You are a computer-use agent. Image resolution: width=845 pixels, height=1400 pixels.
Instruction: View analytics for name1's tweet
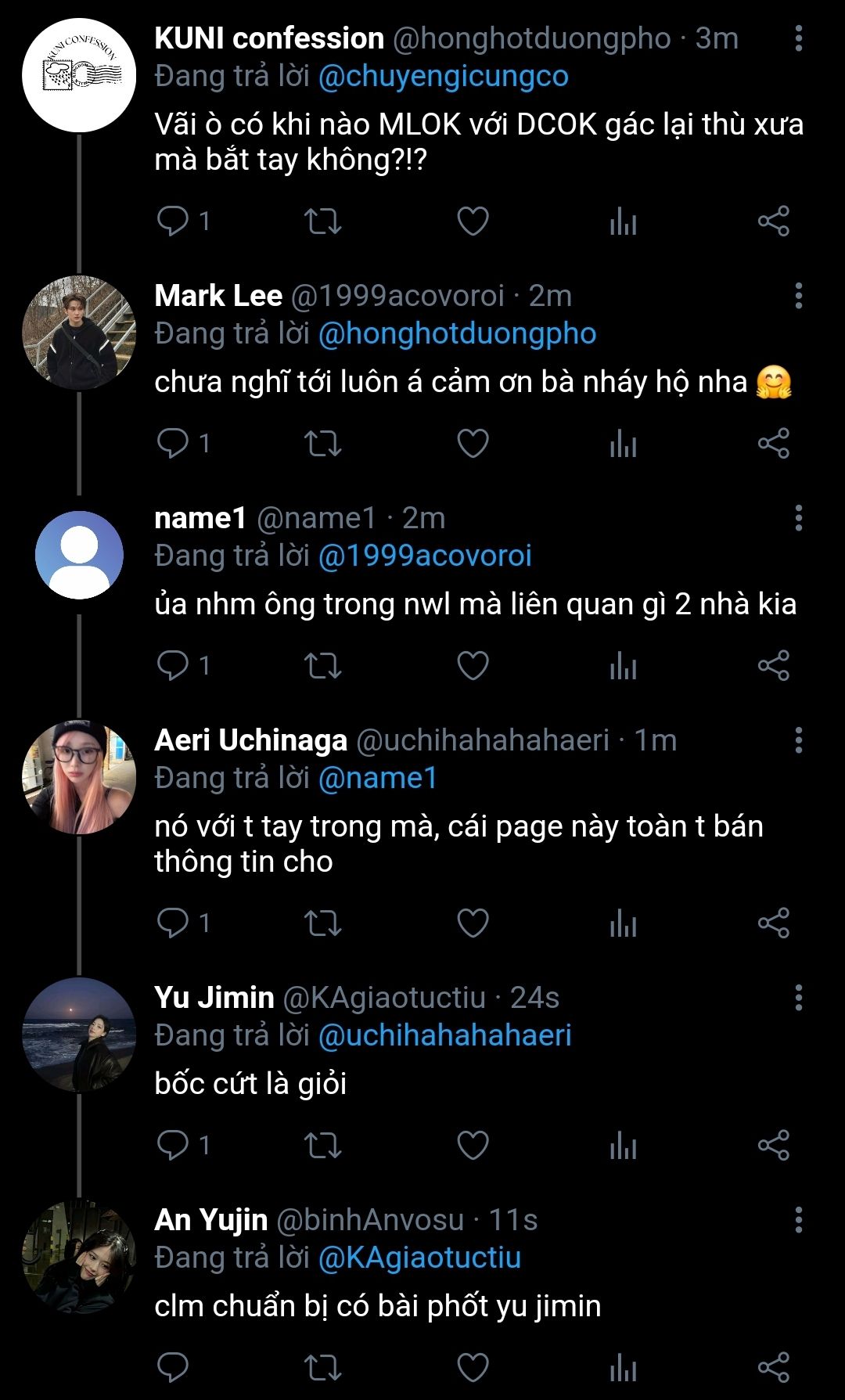click(623, 666)
